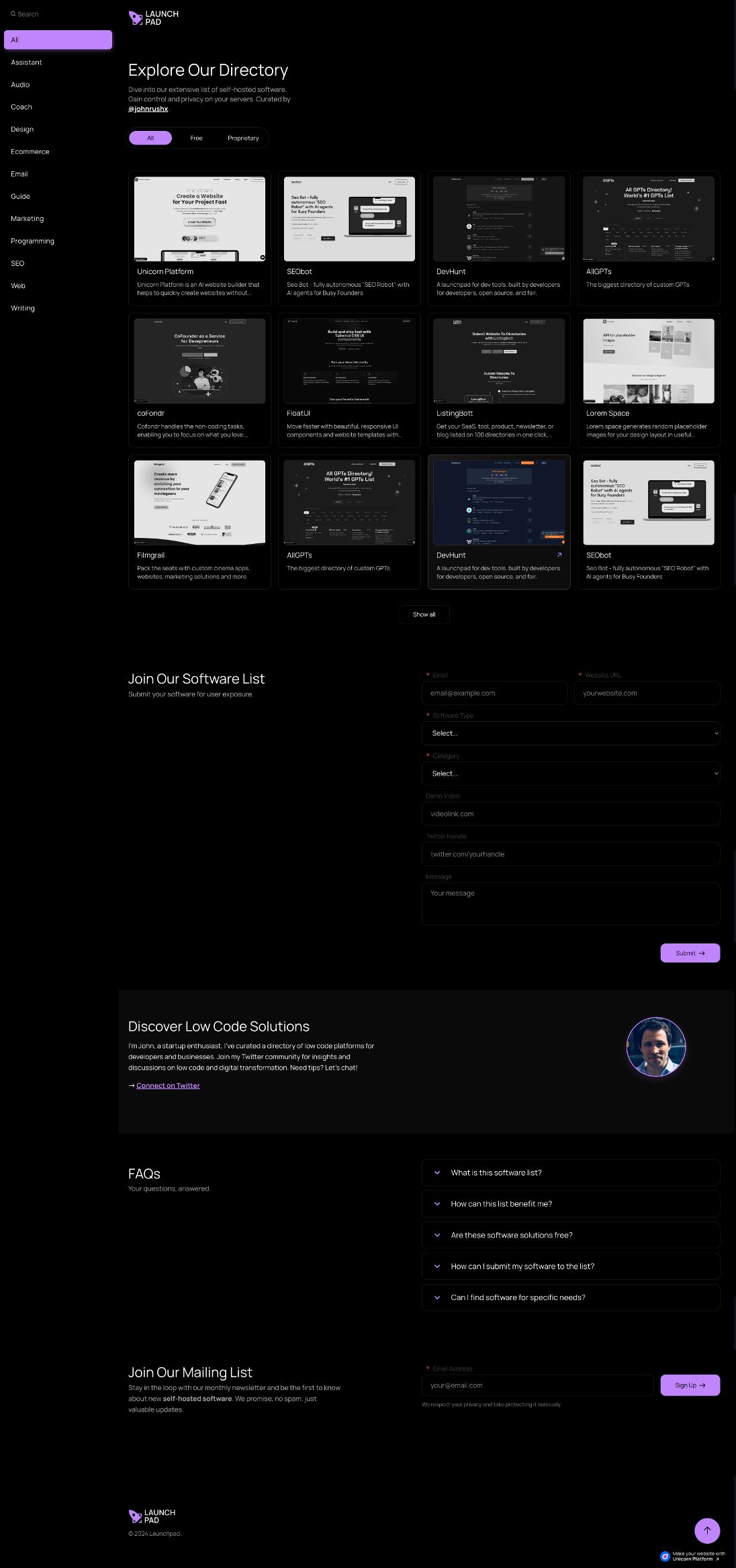
Task: Click the Website URL input field
Action: [647, 693]
